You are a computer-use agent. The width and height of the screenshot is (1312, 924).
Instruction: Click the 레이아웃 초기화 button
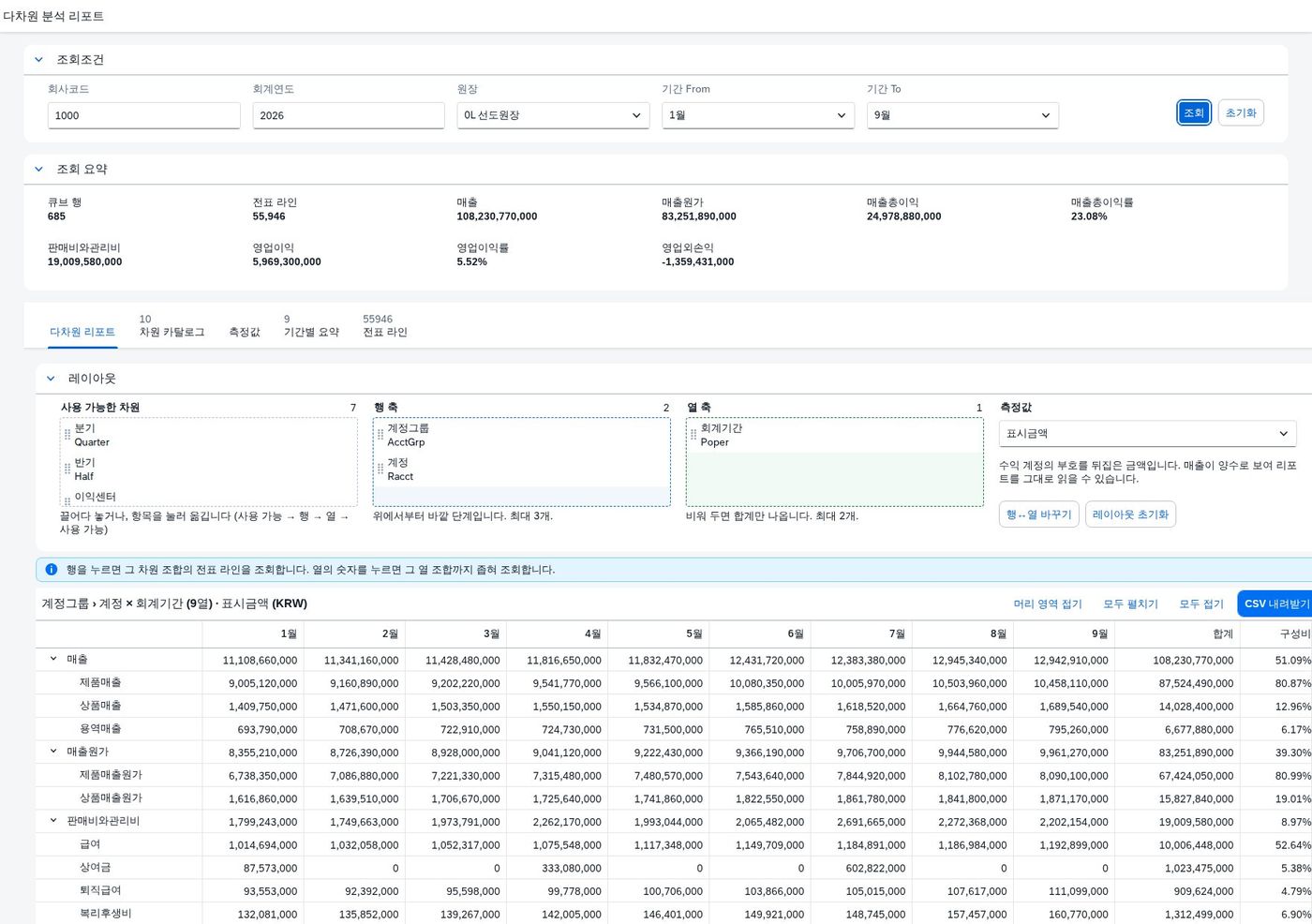tap(1130, 514)
